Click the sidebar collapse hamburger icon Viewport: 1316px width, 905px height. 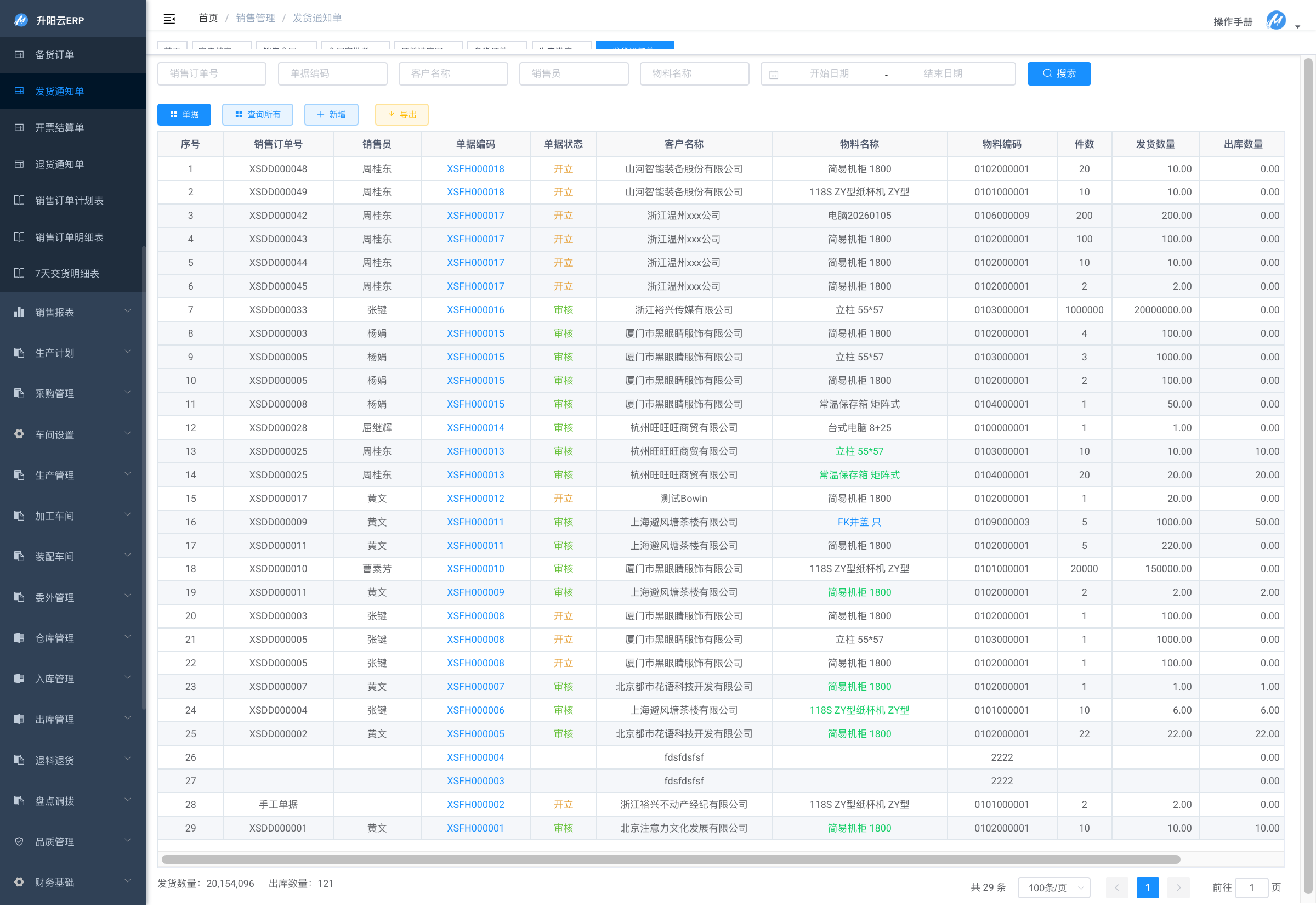point(169,19)
